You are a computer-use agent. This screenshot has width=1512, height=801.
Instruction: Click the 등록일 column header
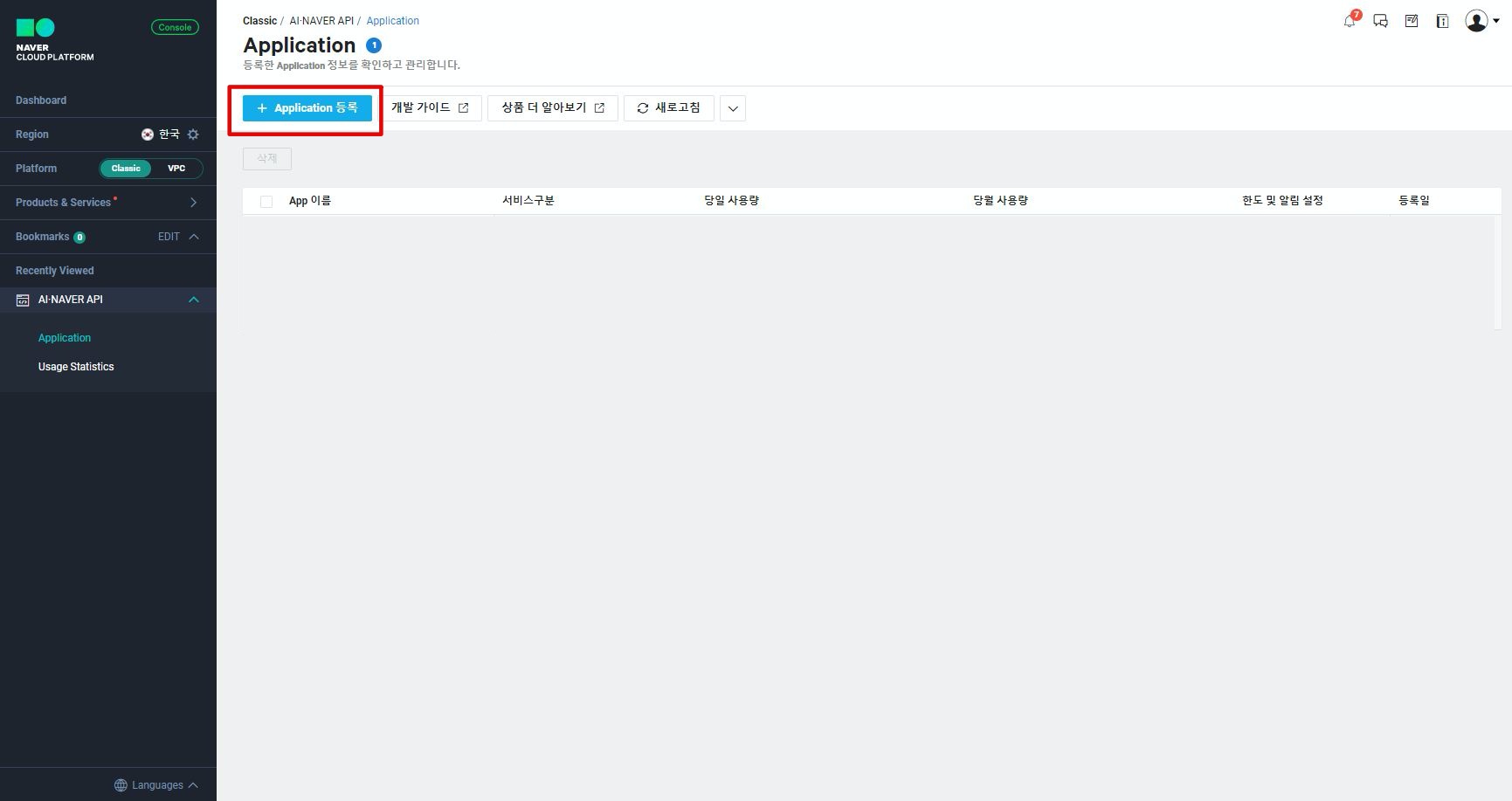(1414, 201)
